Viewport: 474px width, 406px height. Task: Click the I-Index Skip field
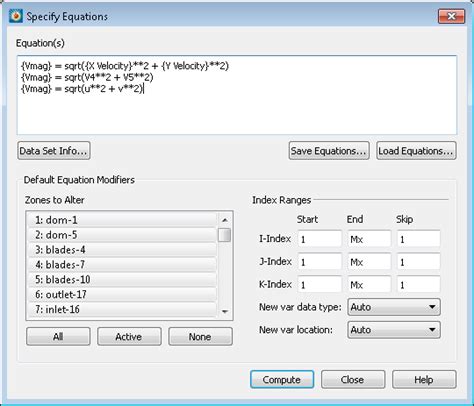coord(418,239)
